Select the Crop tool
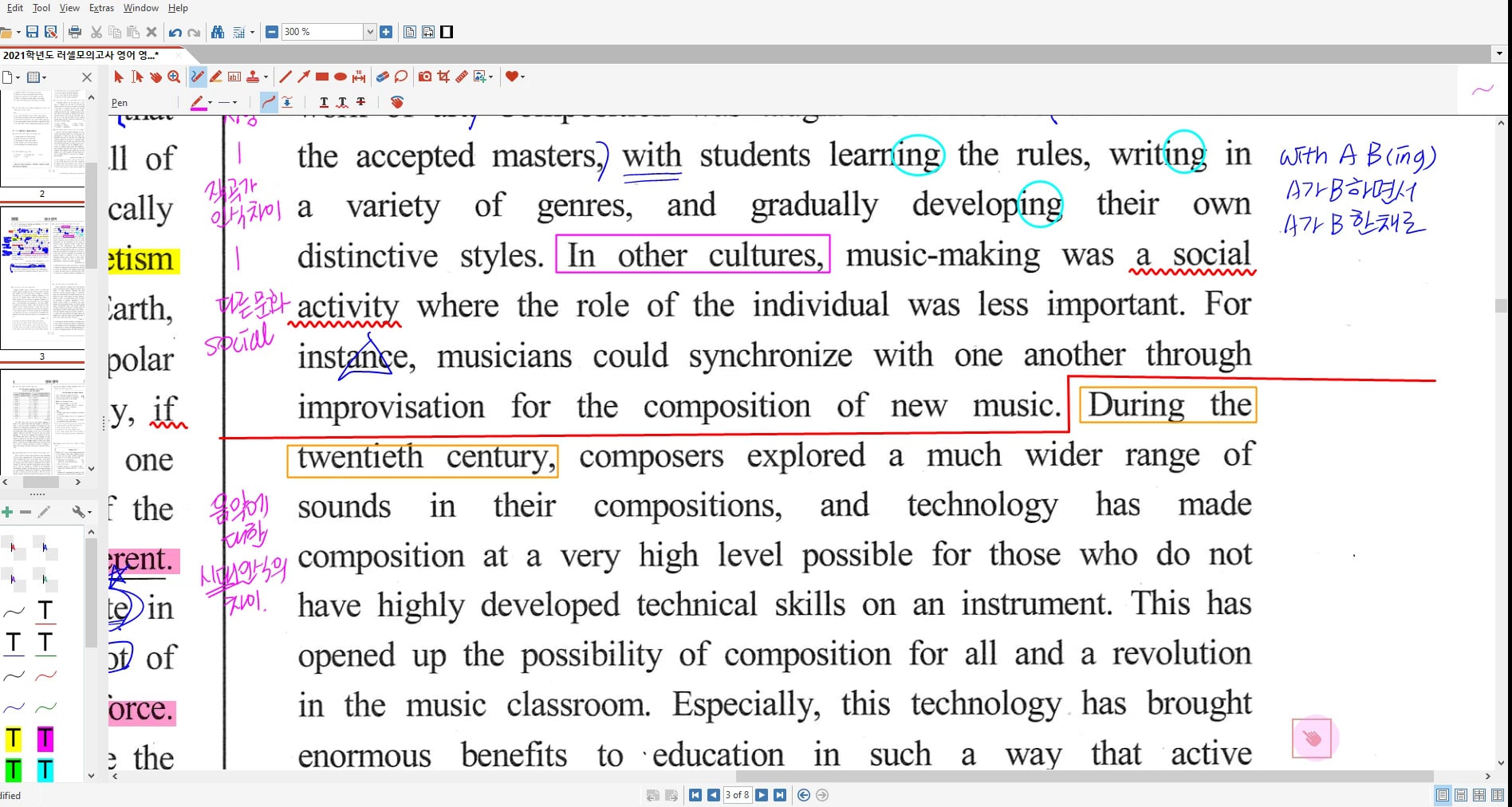 [443, 77]
